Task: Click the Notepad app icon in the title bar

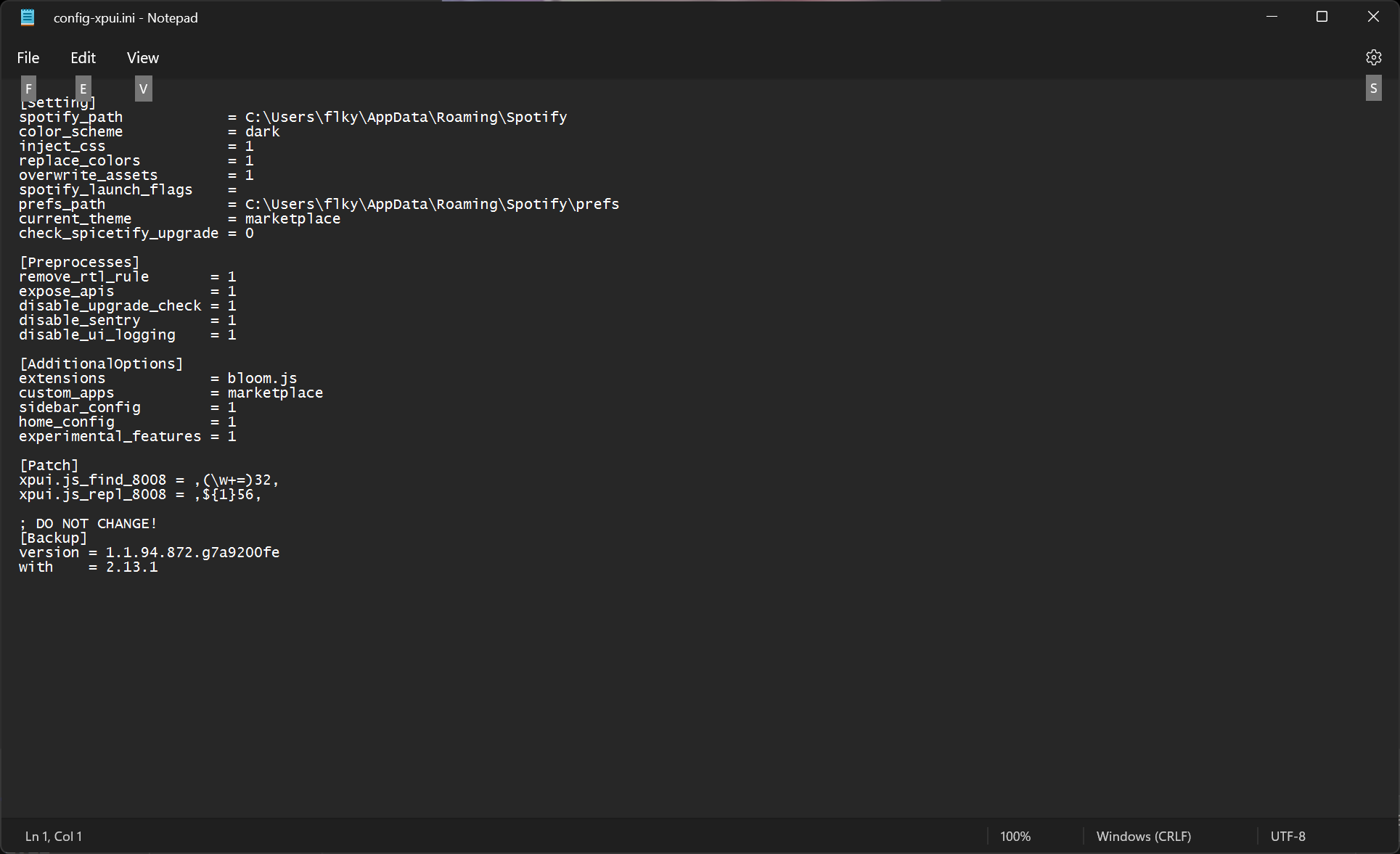Action: (x=27, y=17)
